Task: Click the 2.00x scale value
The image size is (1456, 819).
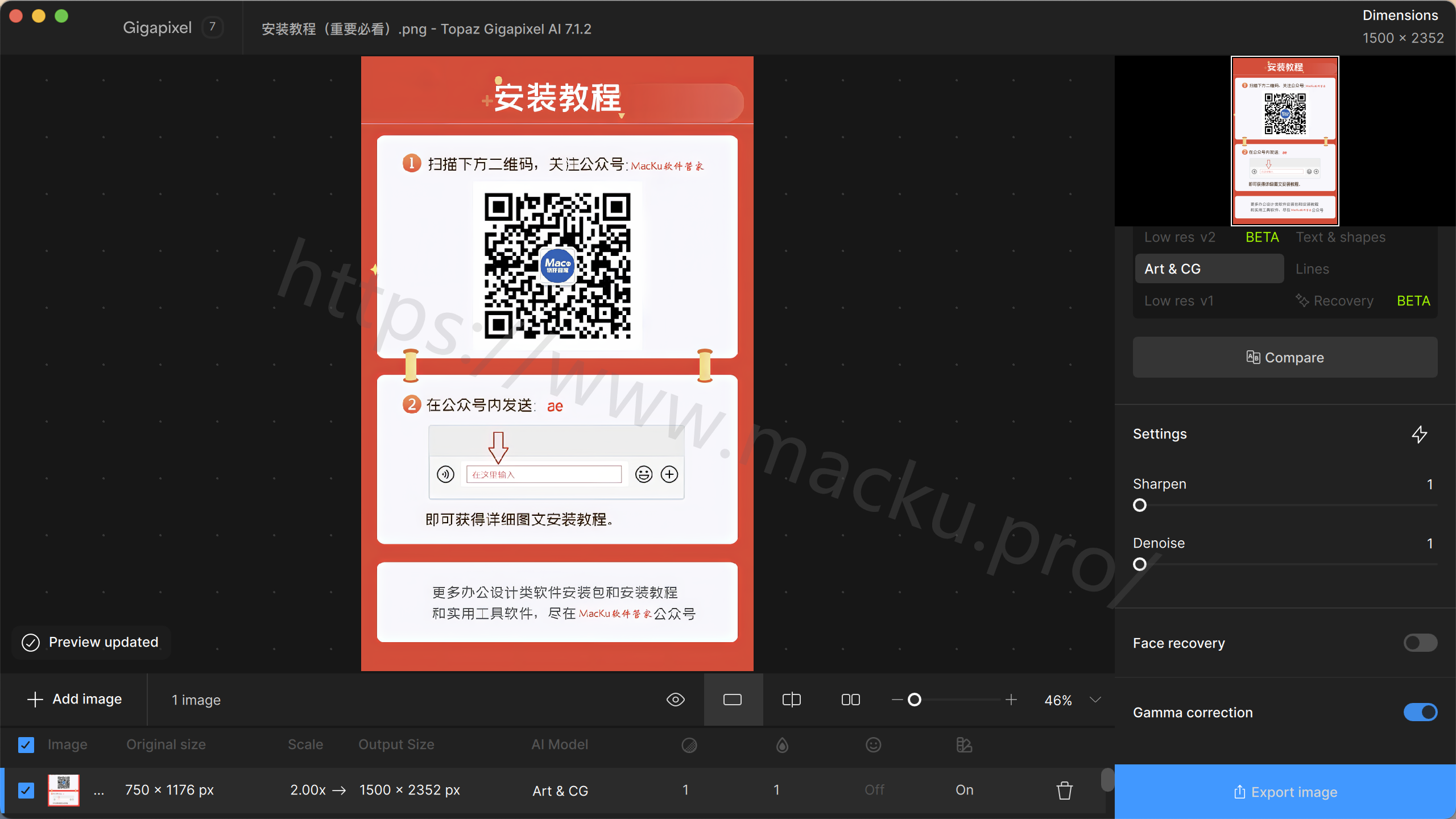Action: pyautogui.click(x=308, y=790)
